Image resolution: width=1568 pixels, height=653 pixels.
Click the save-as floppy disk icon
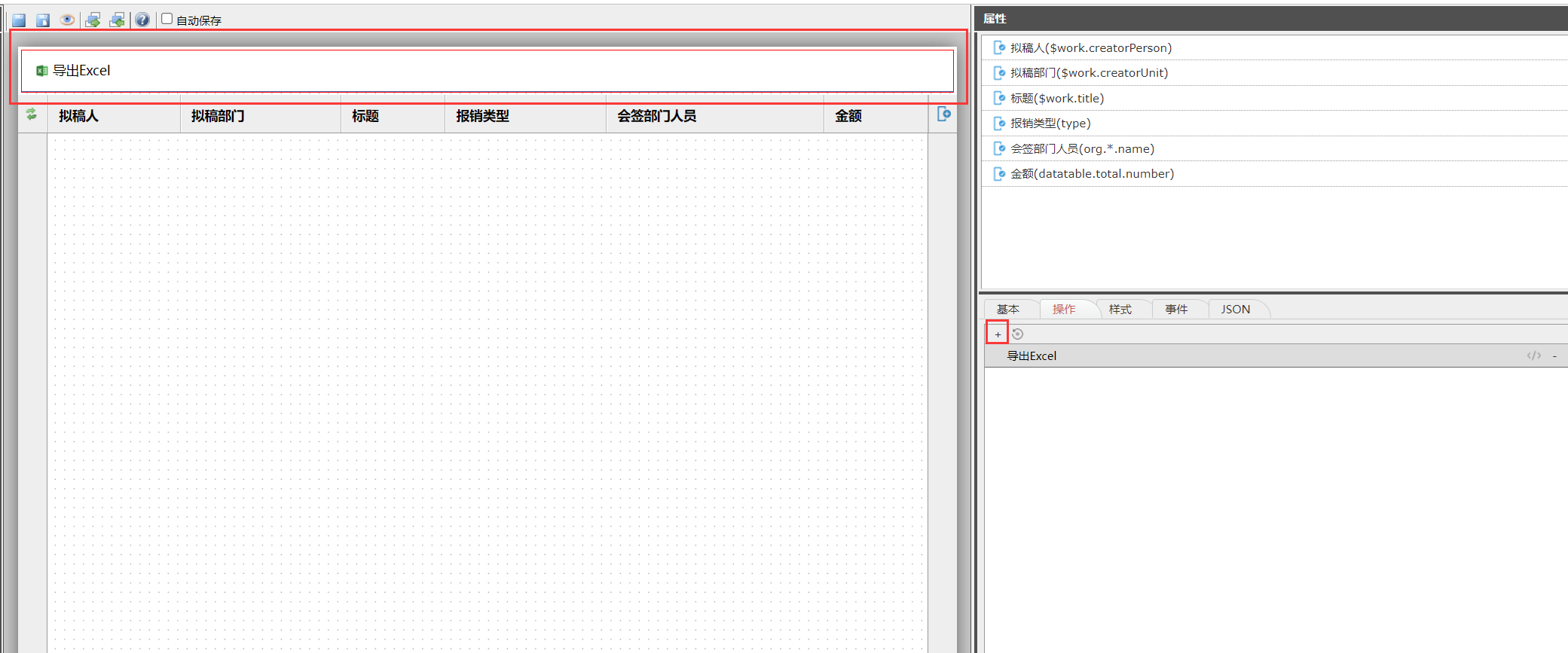click(43, 20)
